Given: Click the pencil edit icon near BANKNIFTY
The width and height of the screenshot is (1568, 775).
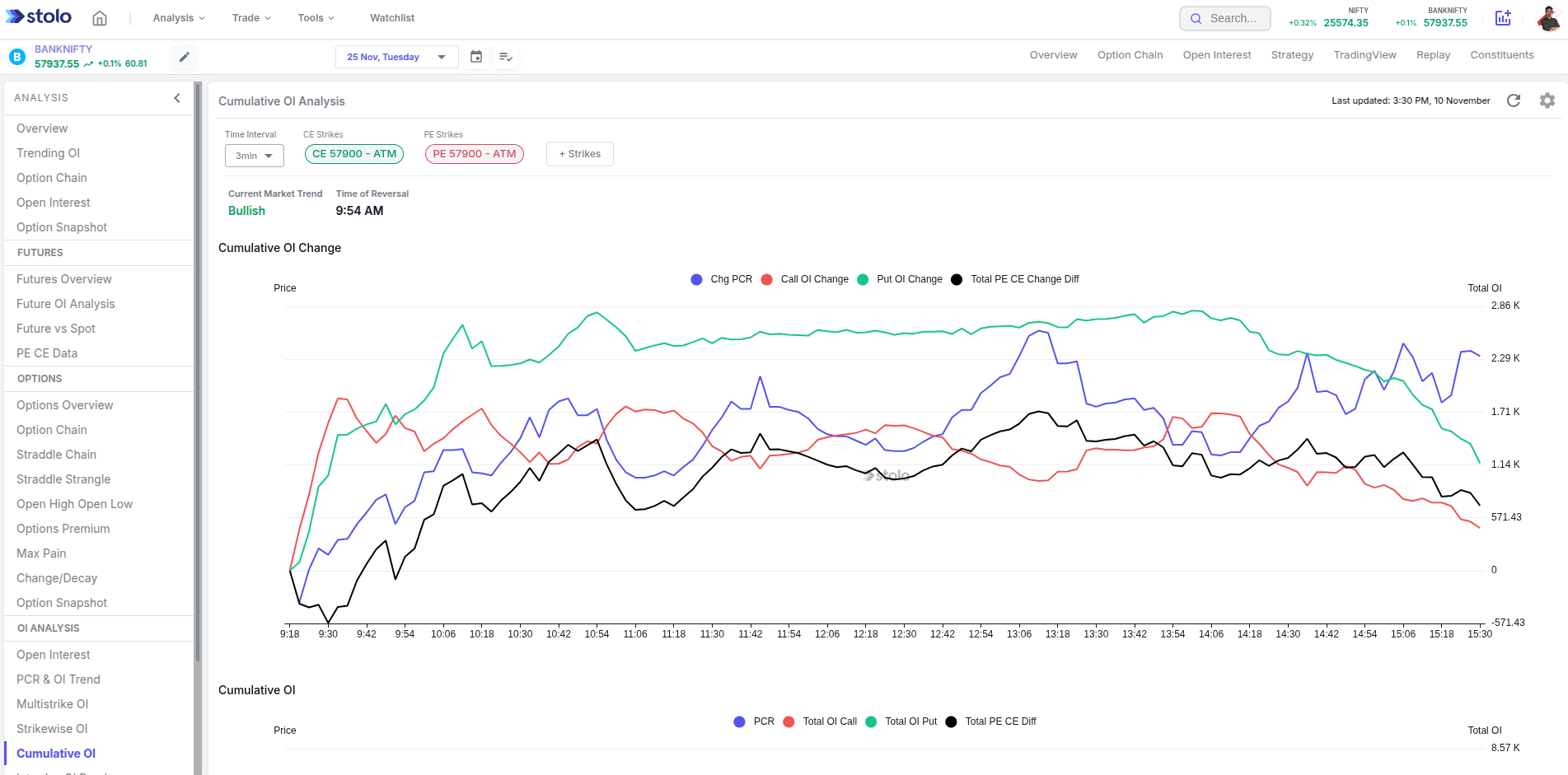Looking at the screenshot, I should [183, 57].
